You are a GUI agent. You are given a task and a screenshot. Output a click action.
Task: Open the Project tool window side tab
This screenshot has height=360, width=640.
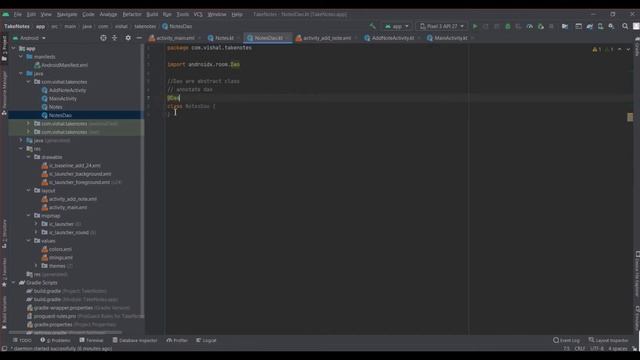point(4,49)
